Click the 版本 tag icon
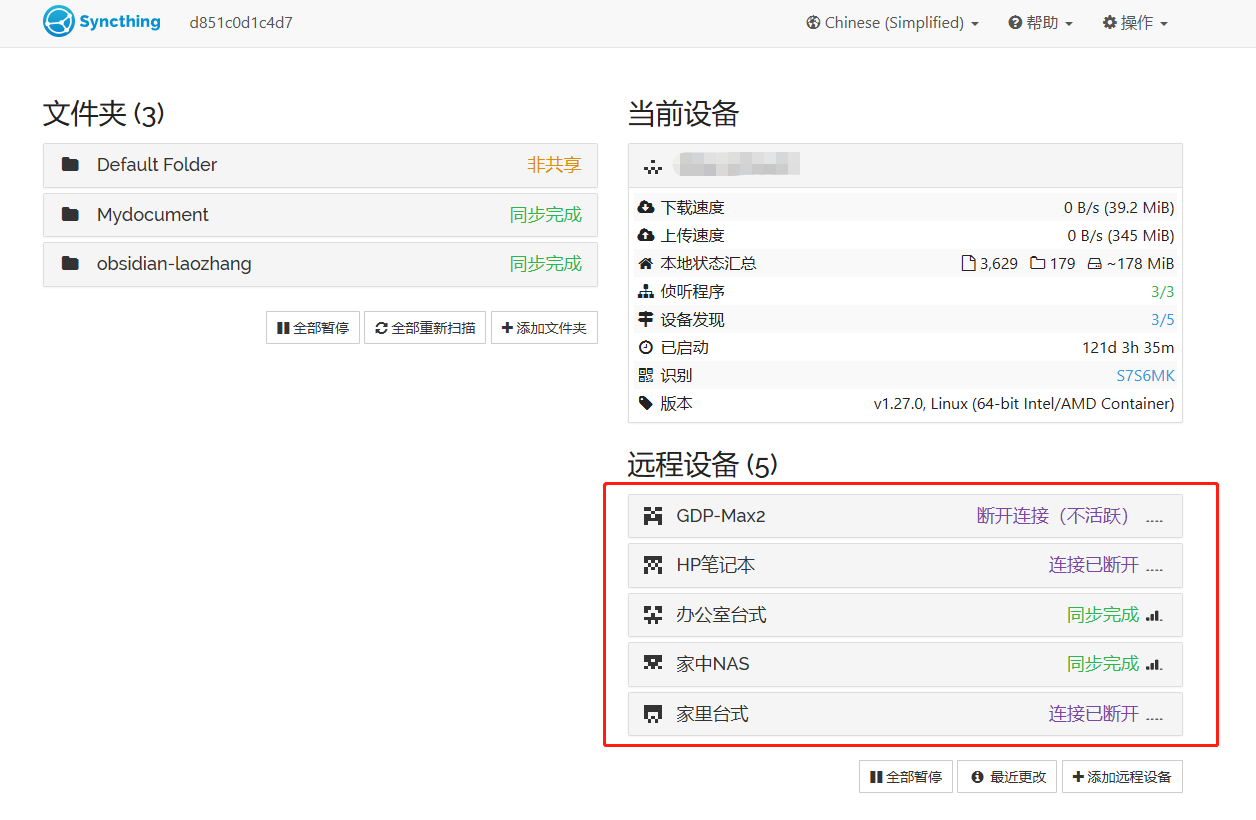The height and width of the screenshot is (820, 1256). click(646, 404)
